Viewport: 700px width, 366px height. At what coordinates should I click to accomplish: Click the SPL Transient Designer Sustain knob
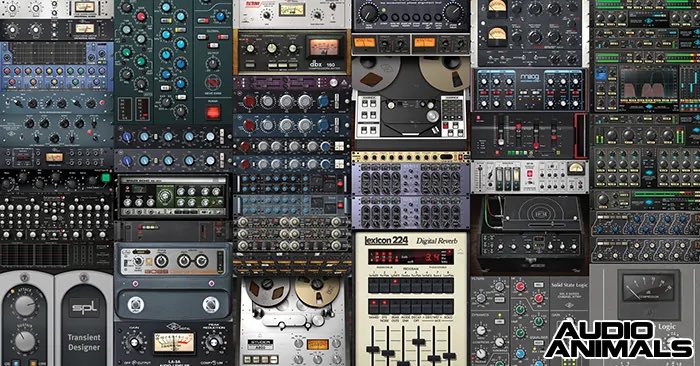click(x=25, y=341)
